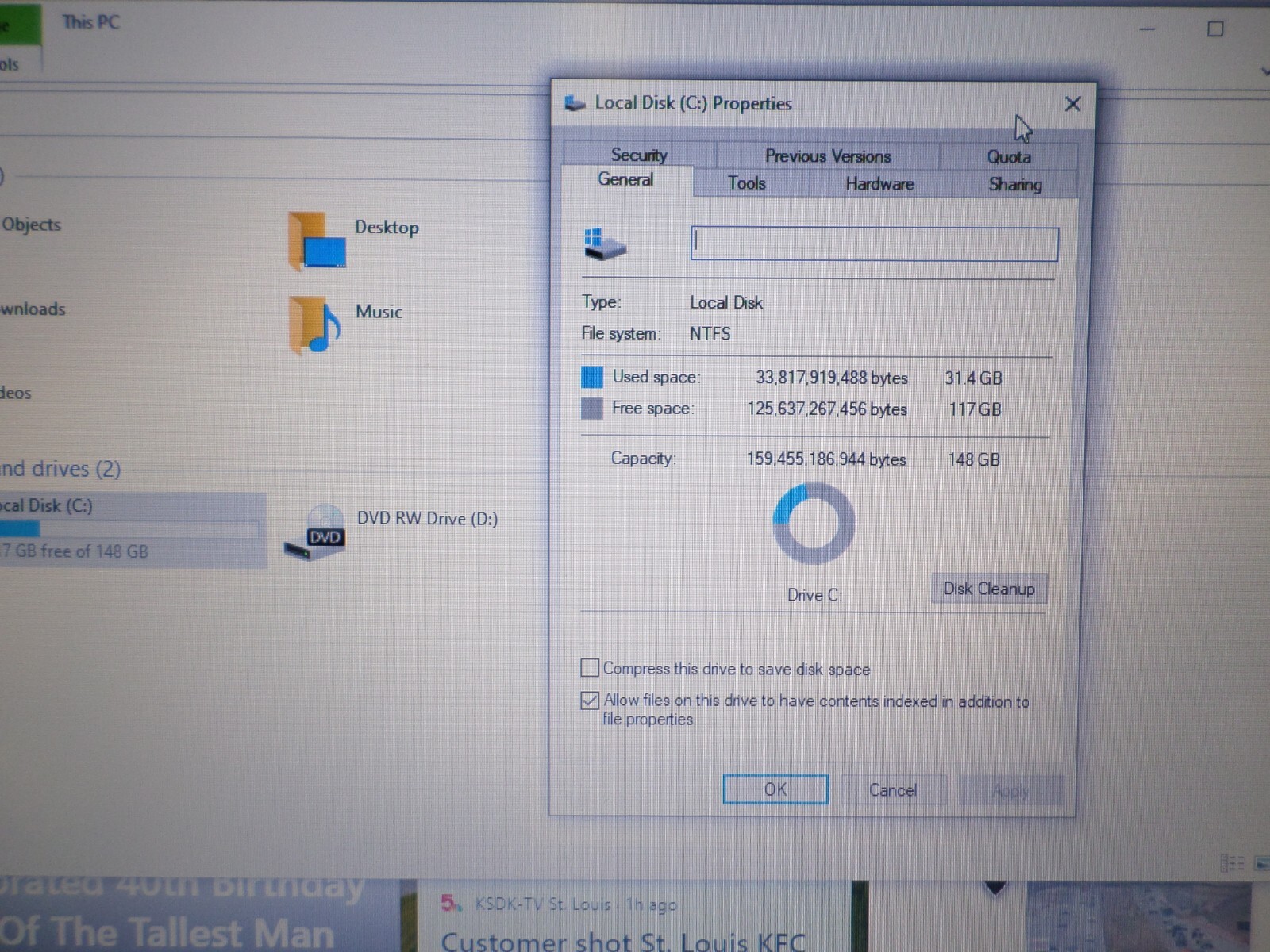
Task: Close the Local Disk Properties dialog
Action: click(x=1072, y=104)
